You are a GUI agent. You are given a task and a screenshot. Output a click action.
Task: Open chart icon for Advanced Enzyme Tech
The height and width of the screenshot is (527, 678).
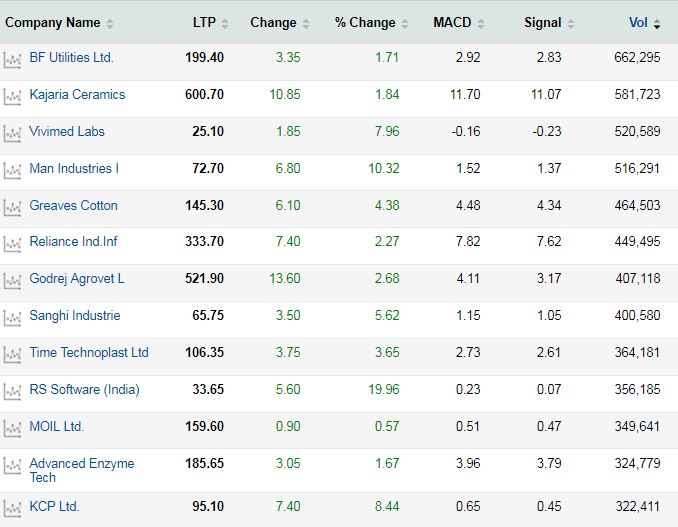tap(12, 466)
